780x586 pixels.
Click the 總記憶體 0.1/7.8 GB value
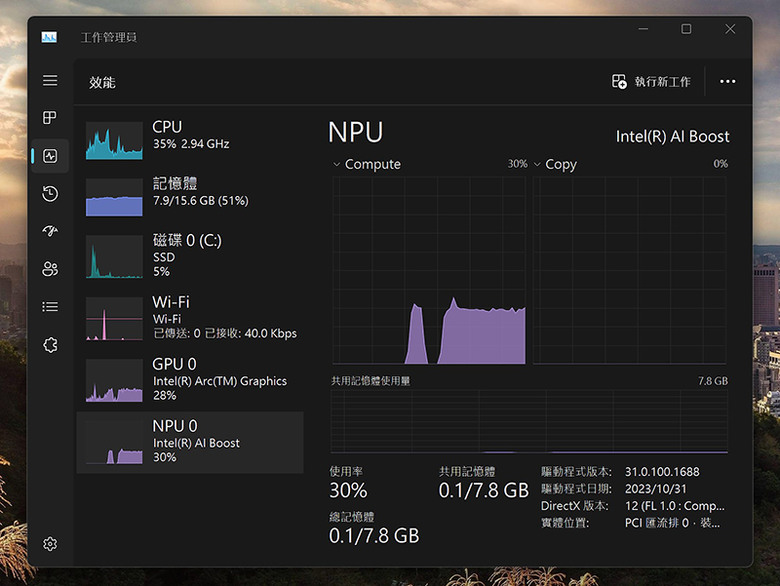coord(374,536)
